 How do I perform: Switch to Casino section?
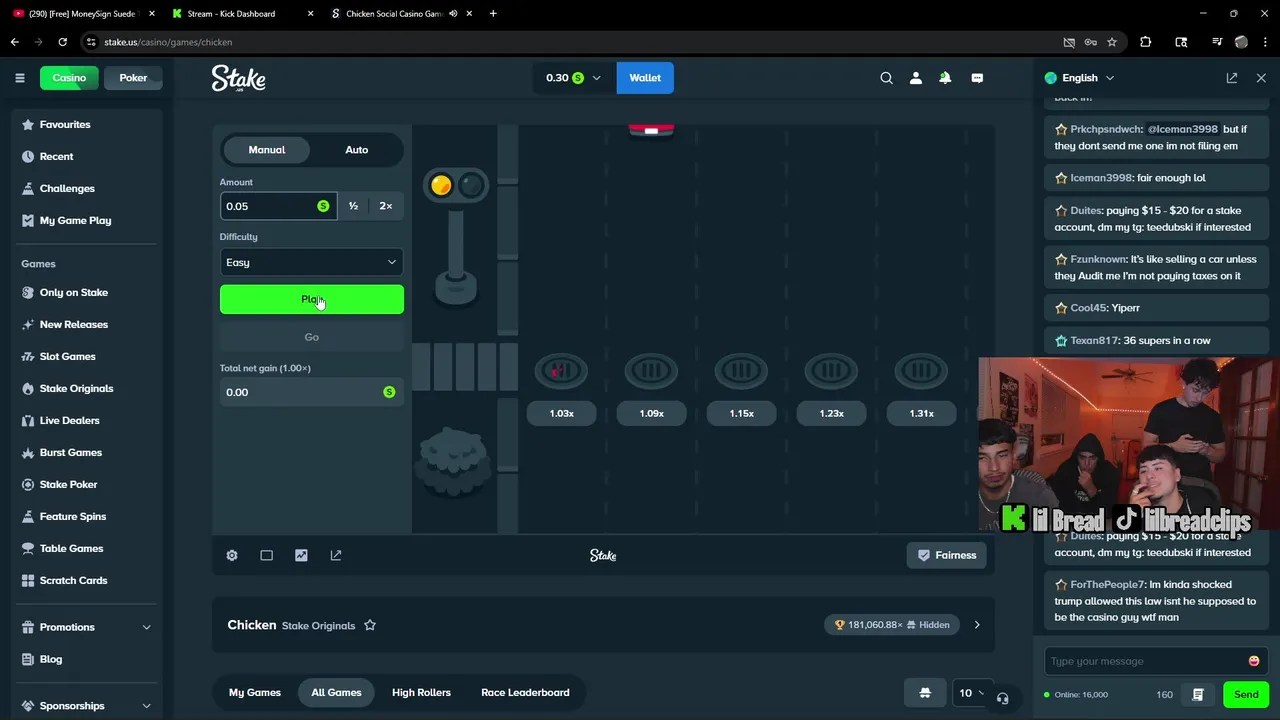[69, 78]
